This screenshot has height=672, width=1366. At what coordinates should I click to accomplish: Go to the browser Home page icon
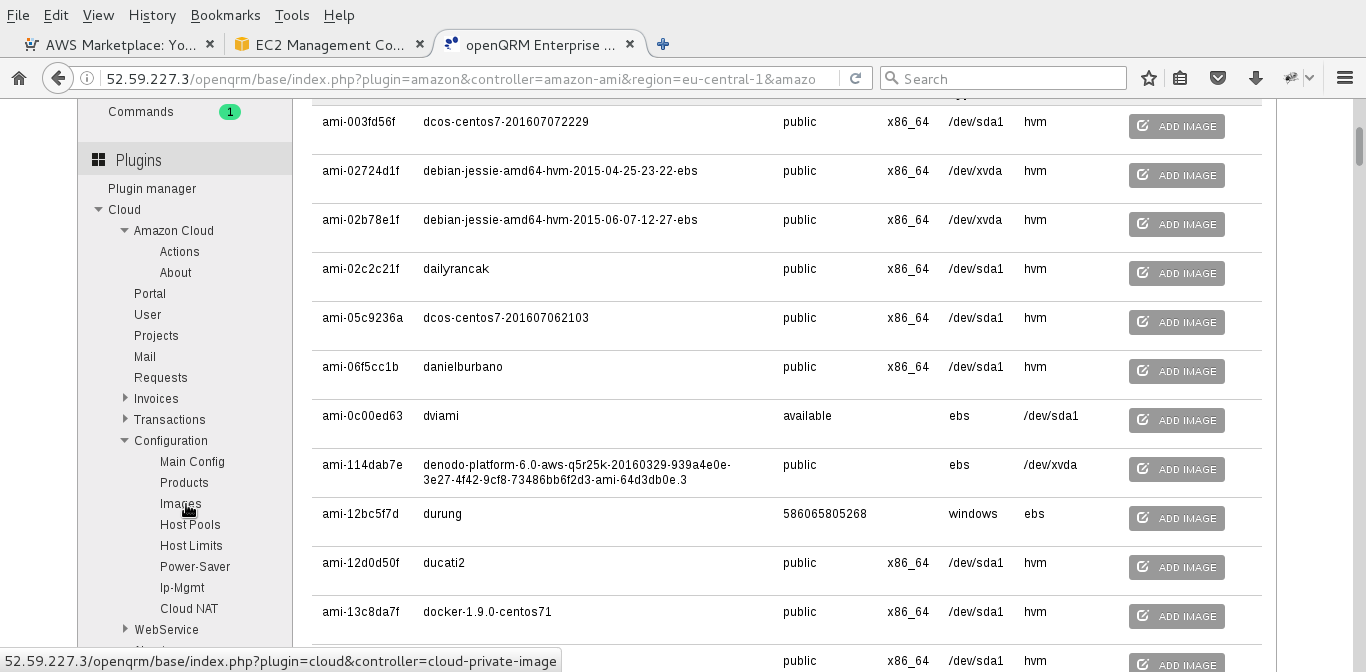click(18, 78)
